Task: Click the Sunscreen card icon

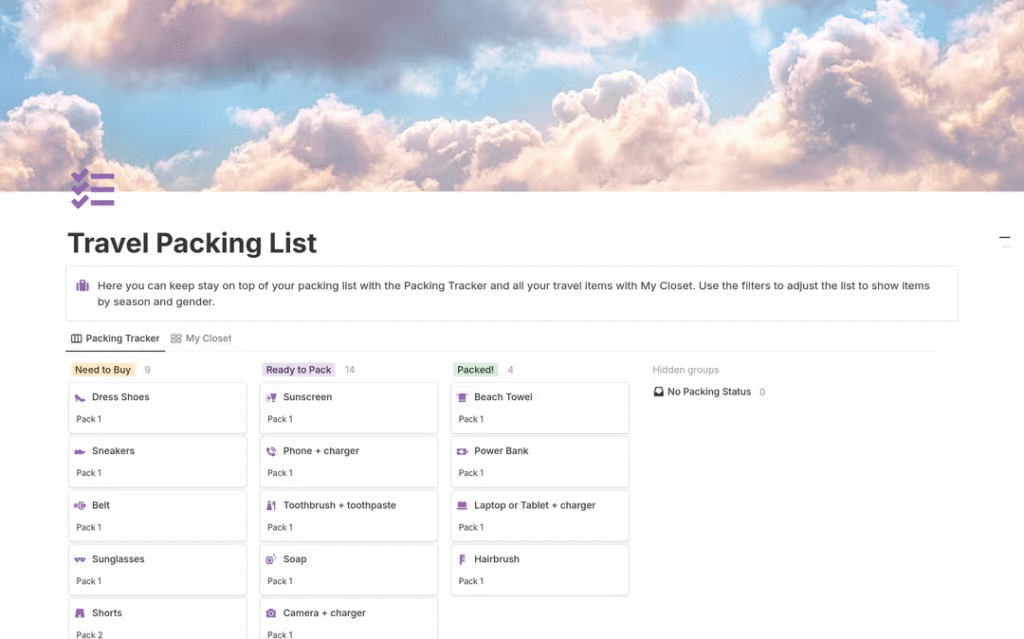Action: (x=271, y=397)
